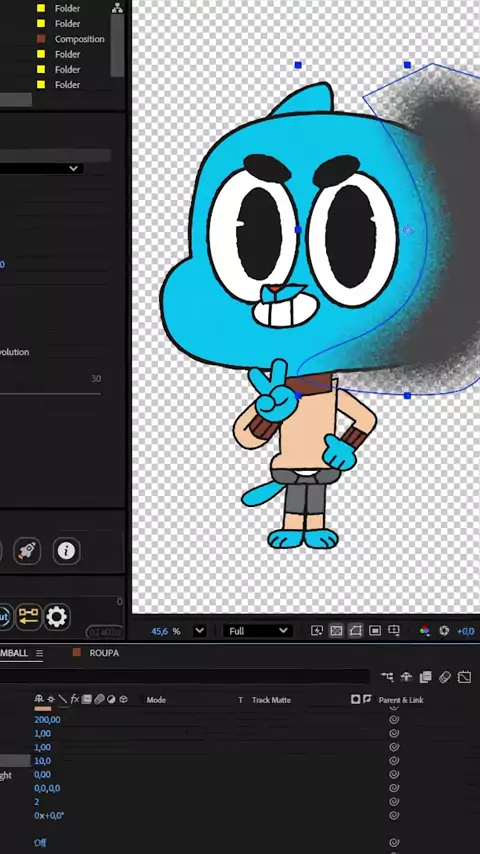Open the Composition Mini-Flowchart icon
Screen dimensions: 480x854
tap(387, 676)
